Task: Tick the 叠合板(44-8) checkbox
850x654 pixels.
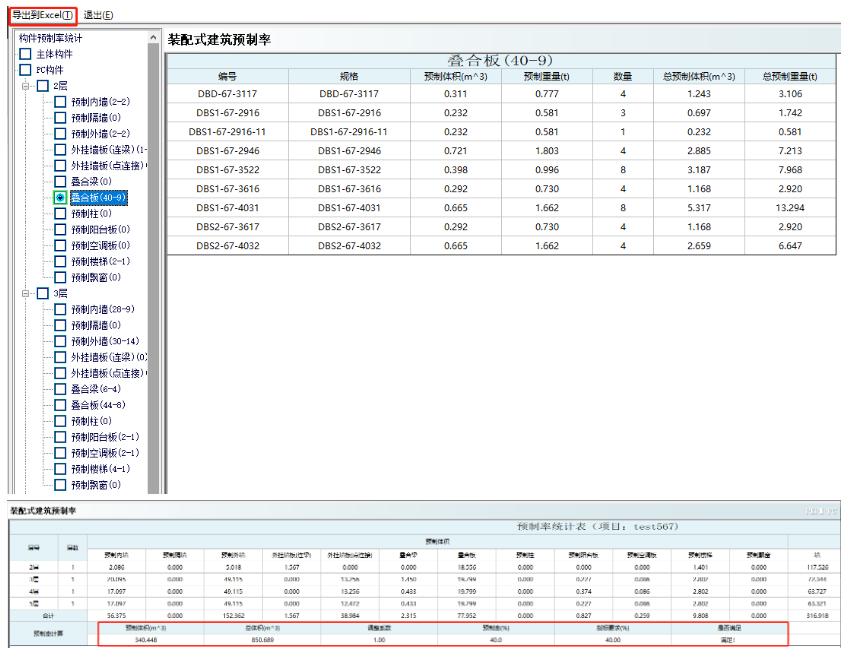Action: pyautogui.click(x=61, y=405)
